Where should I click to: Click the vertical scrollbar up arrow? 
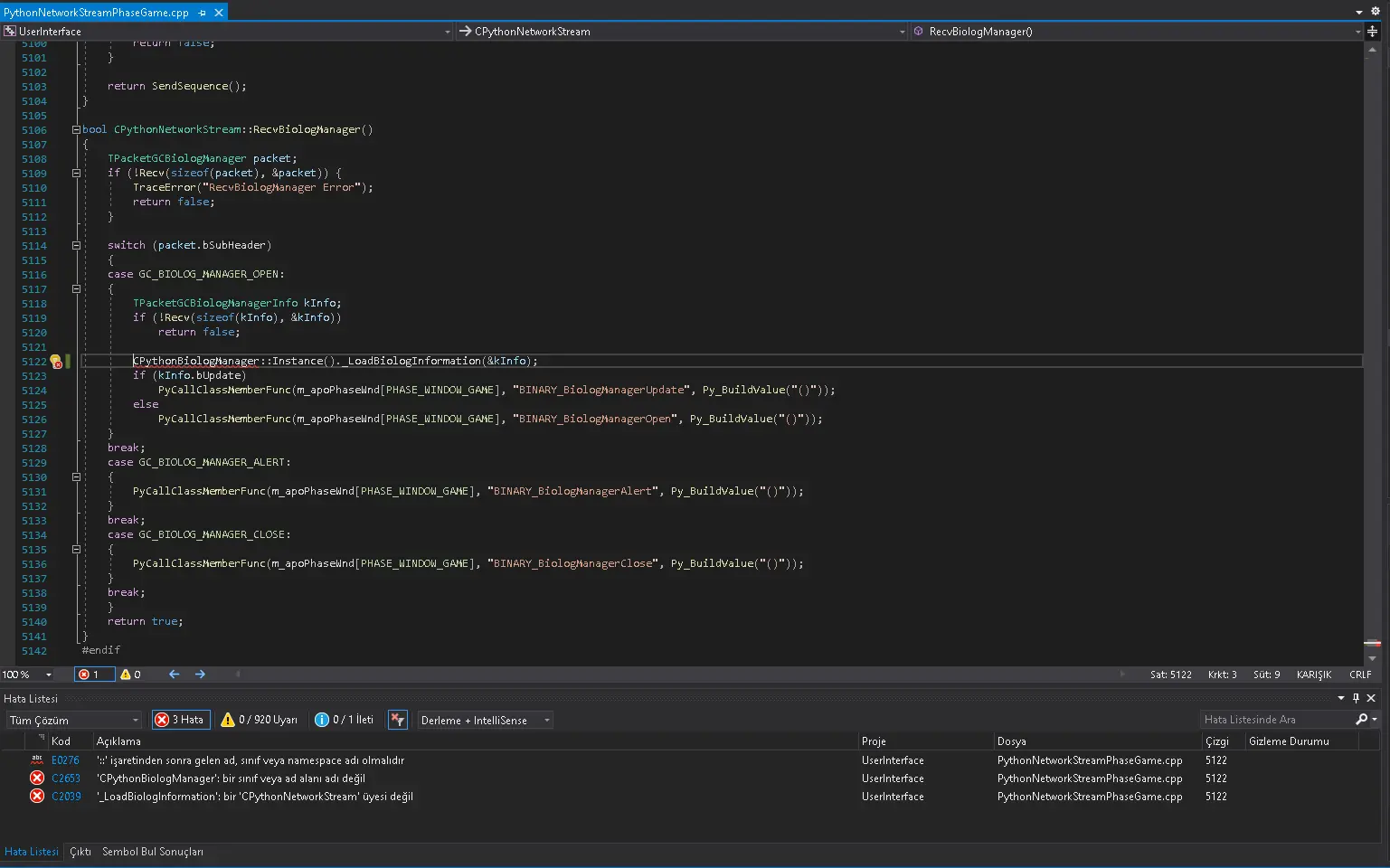coord(1372,49)
